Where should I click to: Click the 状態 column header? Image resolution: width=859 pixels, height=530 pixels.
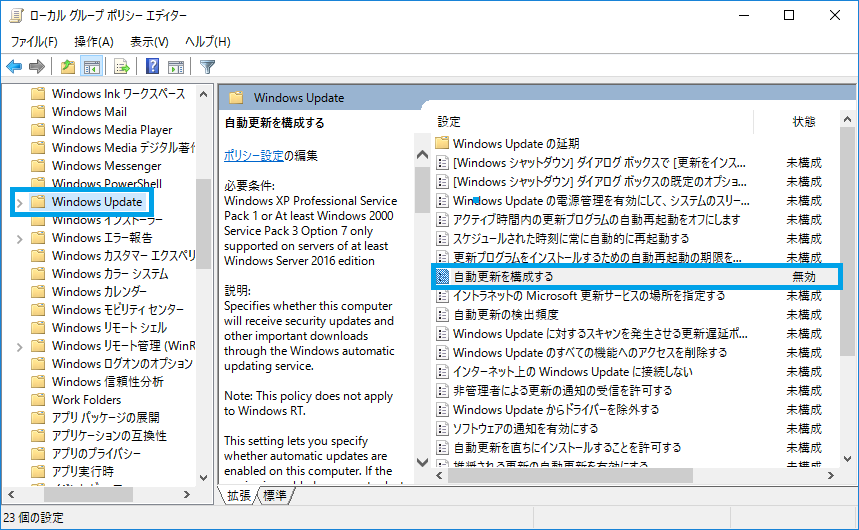804,121
